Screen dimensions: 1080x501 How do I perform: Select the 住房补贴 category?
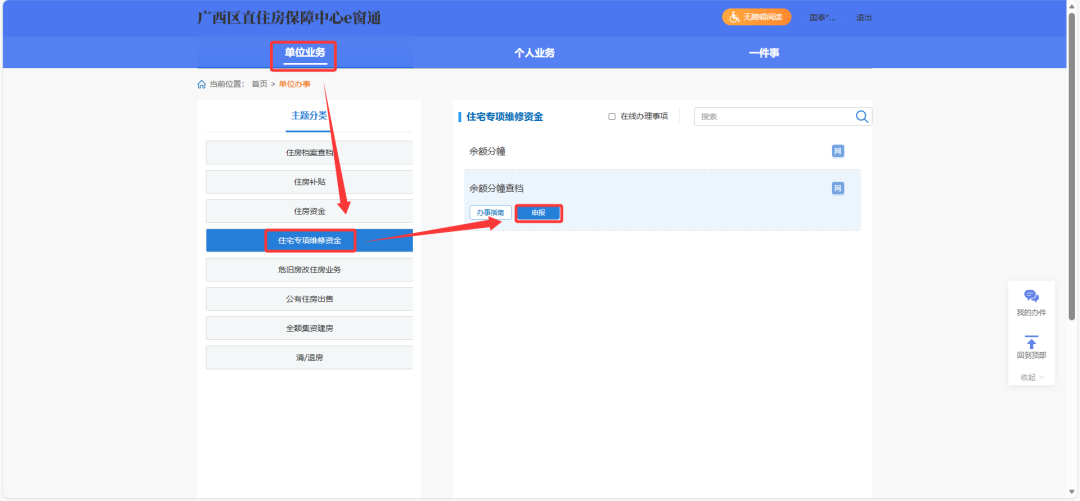tap(309, 182)
